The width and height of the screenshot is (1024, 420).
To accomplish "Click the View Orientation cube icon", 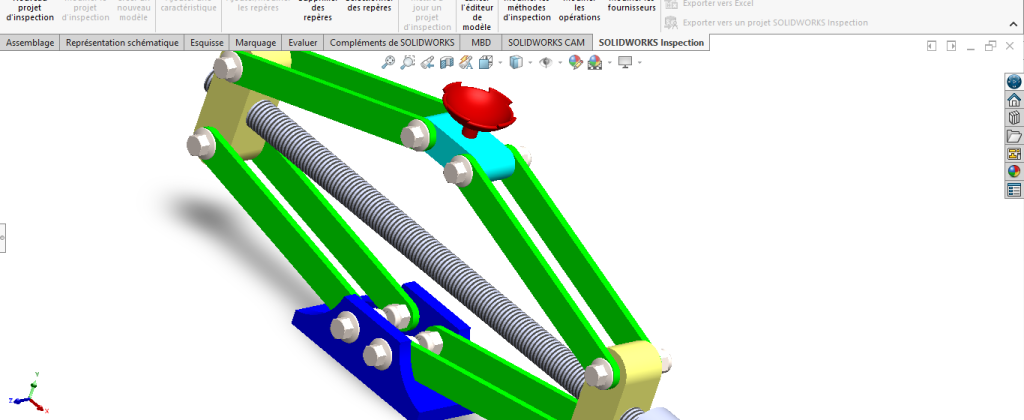I will tap(485, 62).
